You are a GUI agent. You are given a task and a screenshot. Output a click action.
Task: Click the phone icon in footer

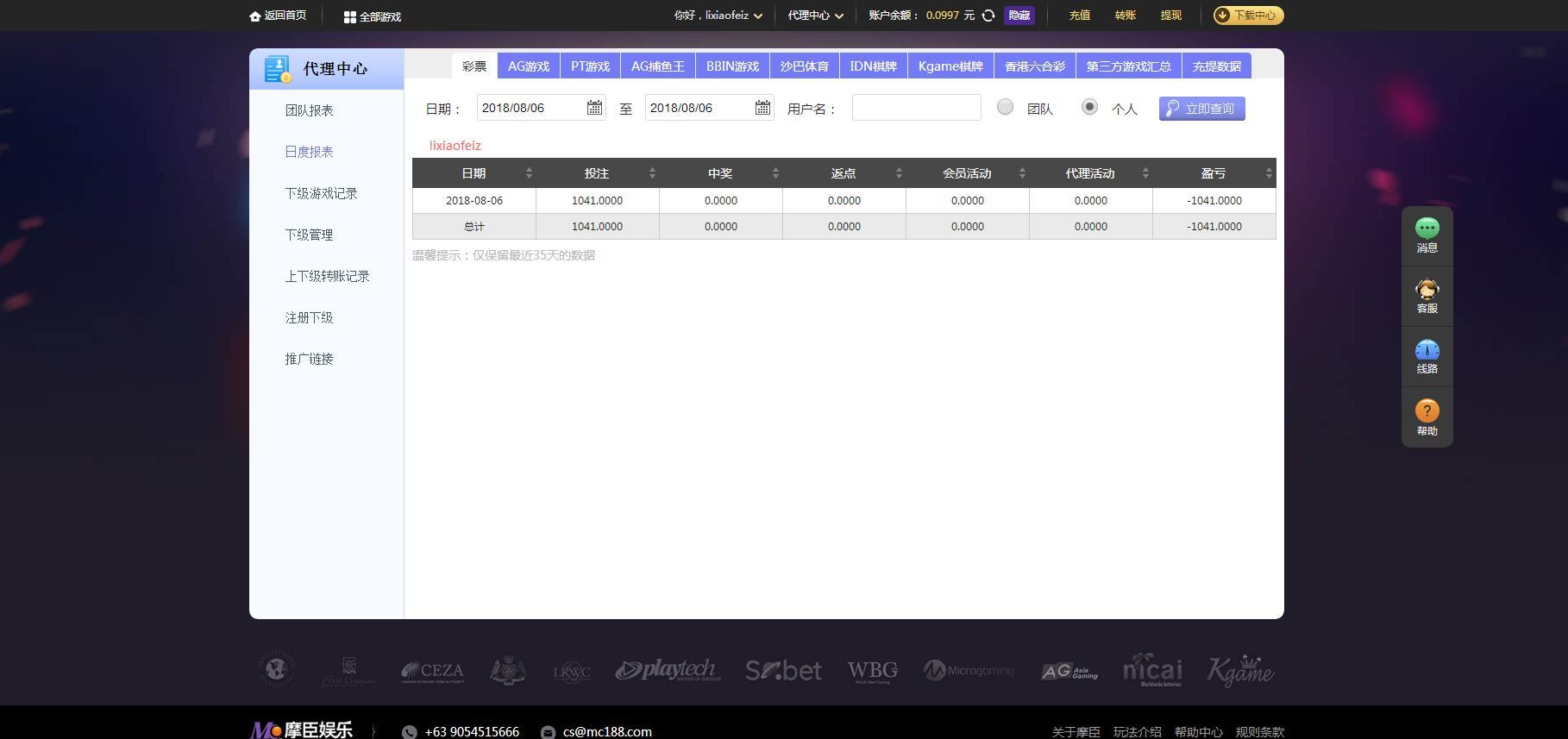click(409, 732)
